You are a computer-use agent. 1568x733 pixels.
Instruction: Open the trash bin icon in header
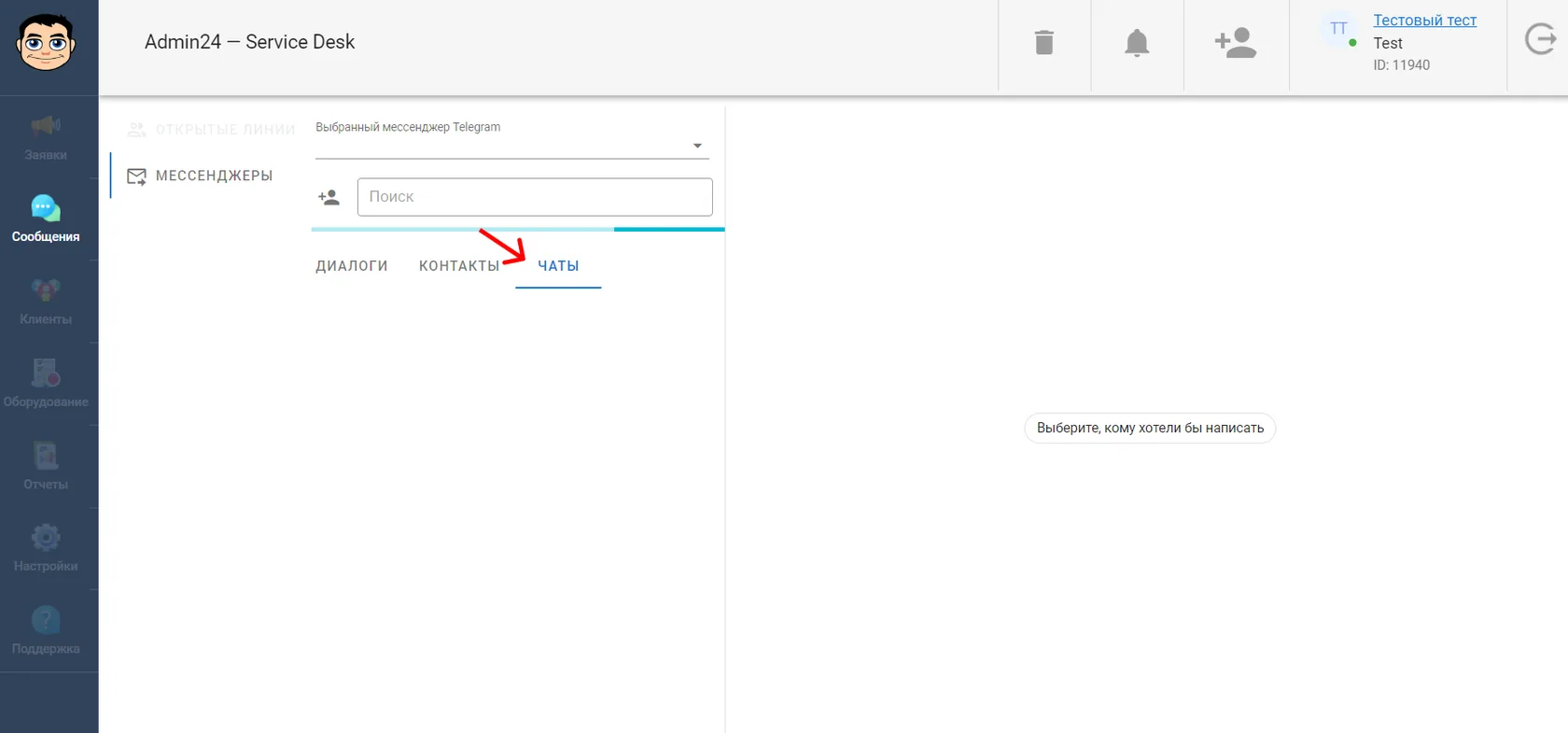pos(1044,42)
